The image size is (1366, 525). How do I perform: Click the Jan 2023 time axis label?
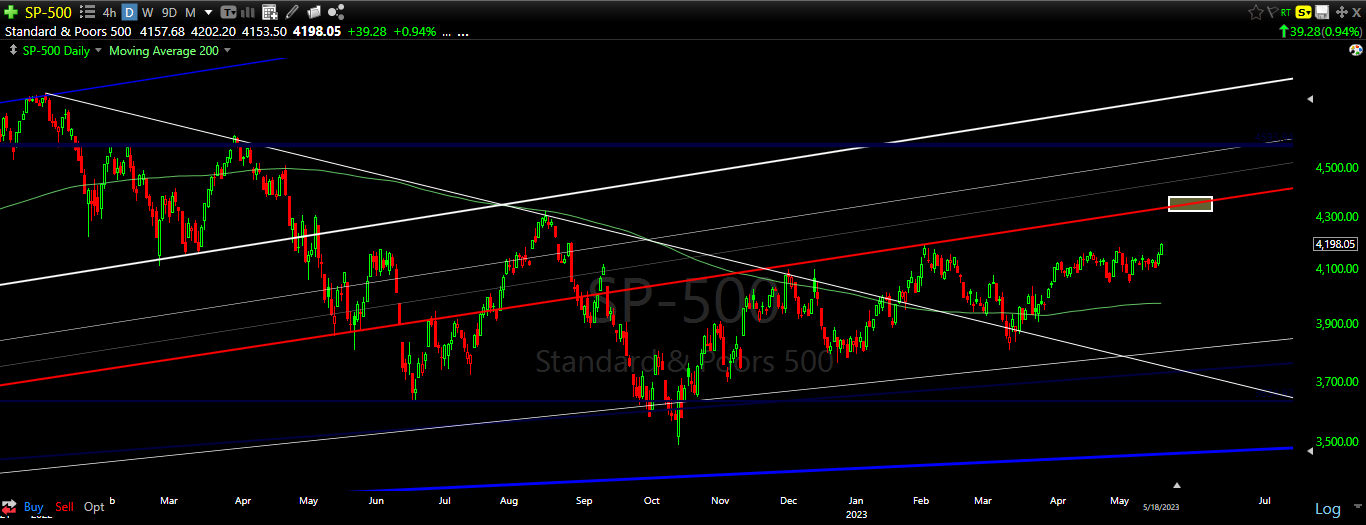[x=858, y=506]
